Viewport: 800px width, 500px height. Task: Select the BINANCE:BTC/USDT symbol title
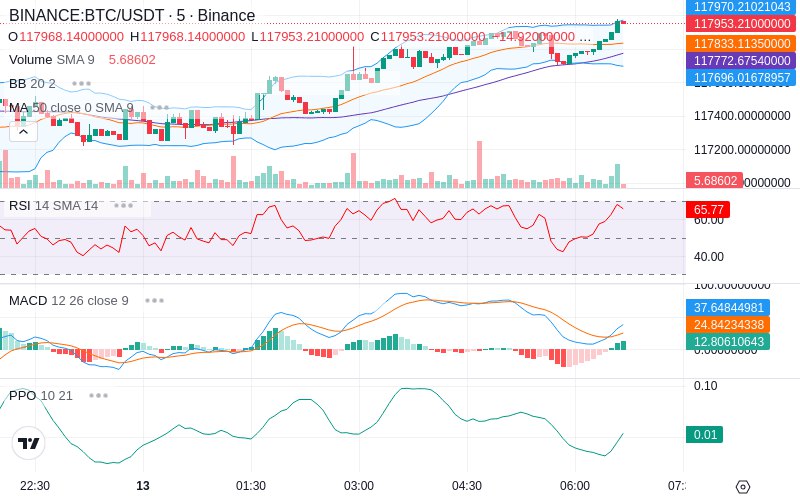tap(132, 15)
